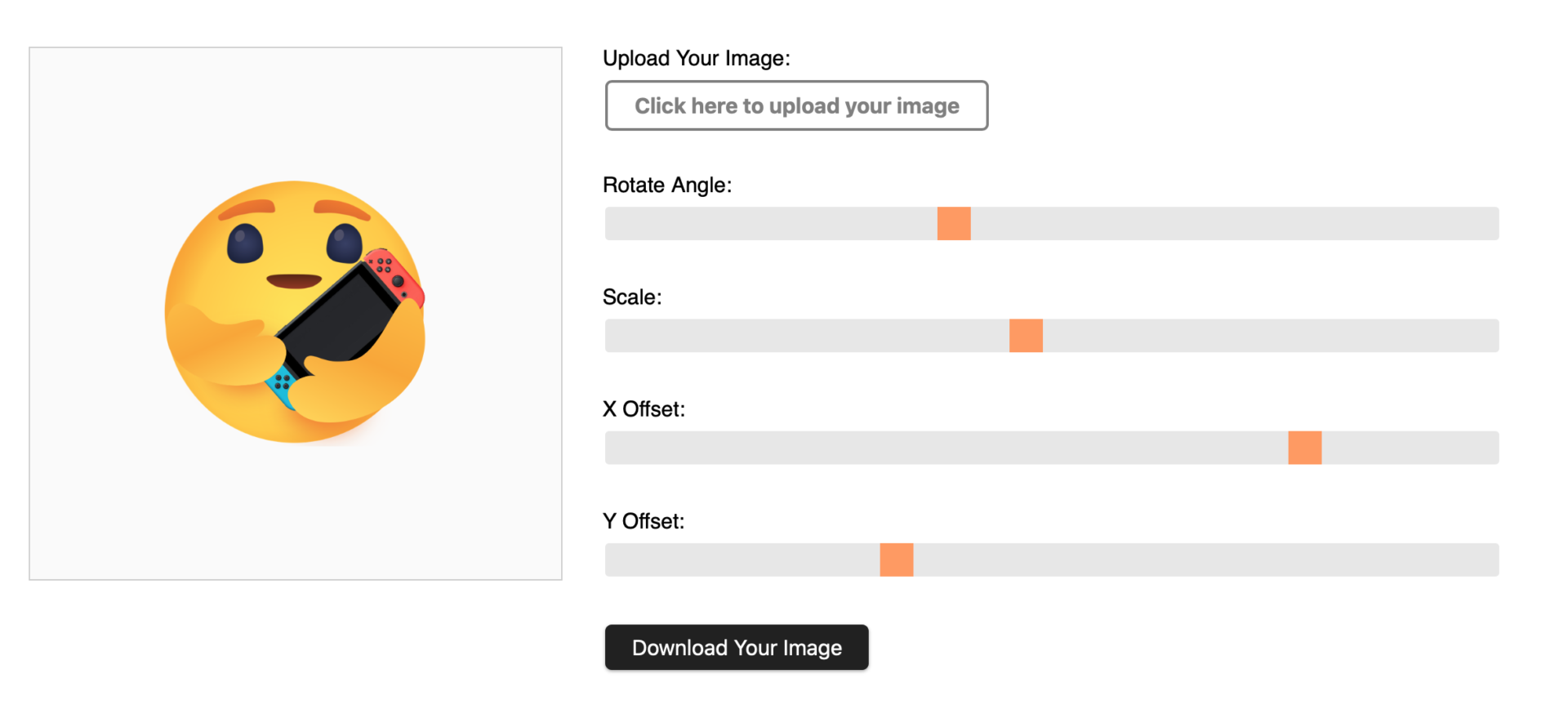Click the emoji's mouth in the preview
Image resolution: width=1568 pixels, height=710 pixels.
294,280
